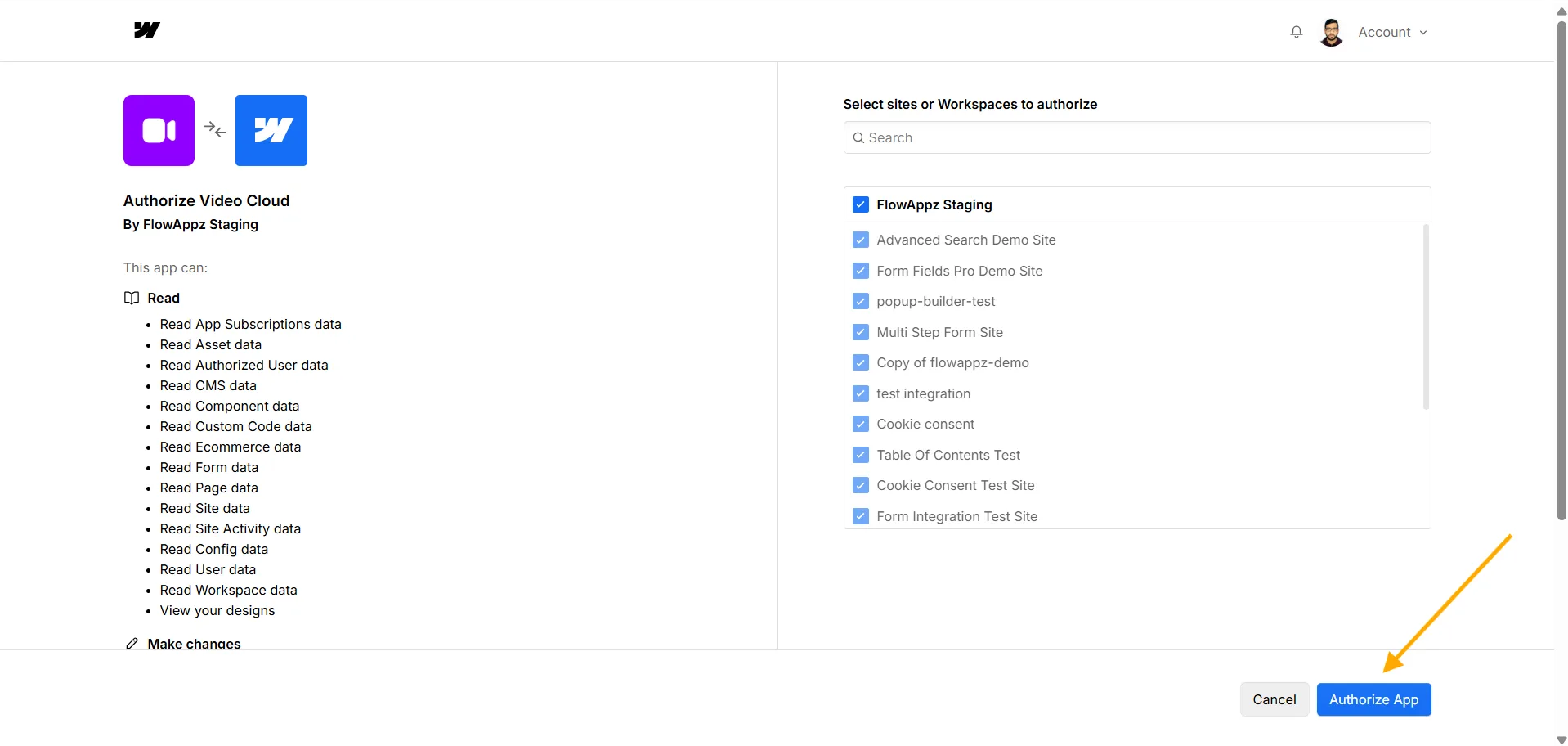Screen dimensions: 1568x746
Task: Click 'Read Site Activity data' text
Action: coord(231,528)
